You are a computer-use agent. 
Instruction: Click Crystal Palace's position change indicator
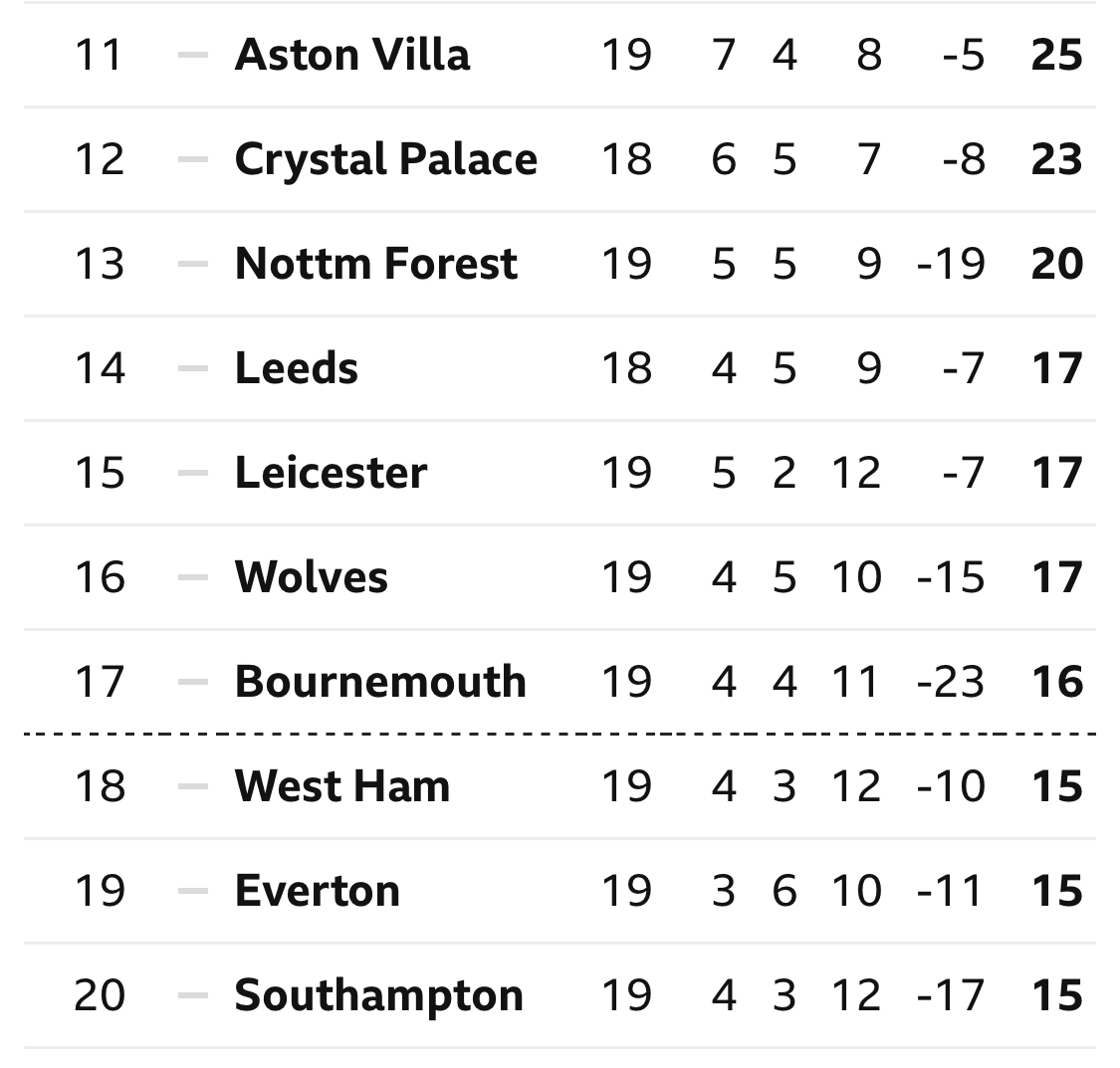coord(193,158)
